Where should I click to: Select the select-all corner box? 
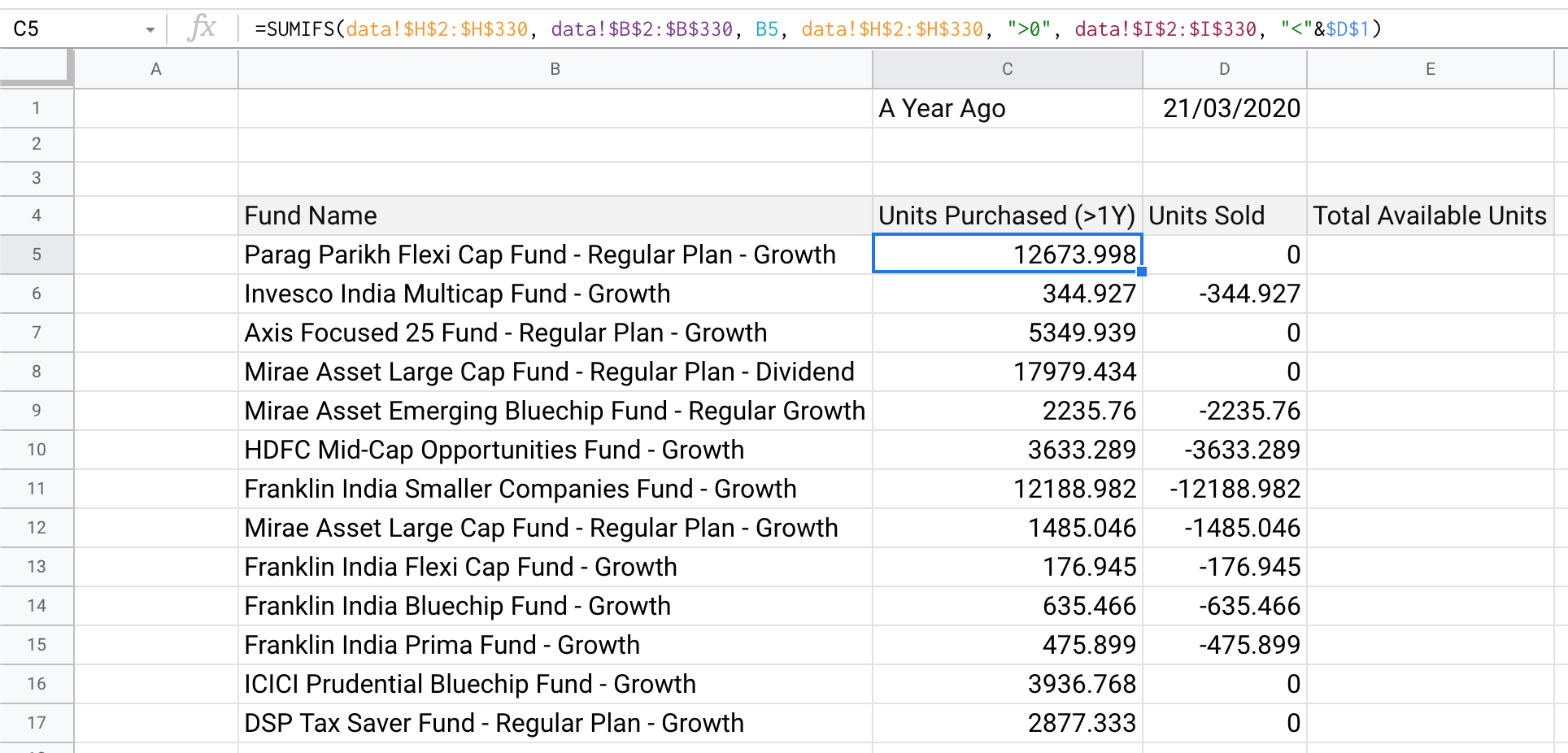click(37, 68)
